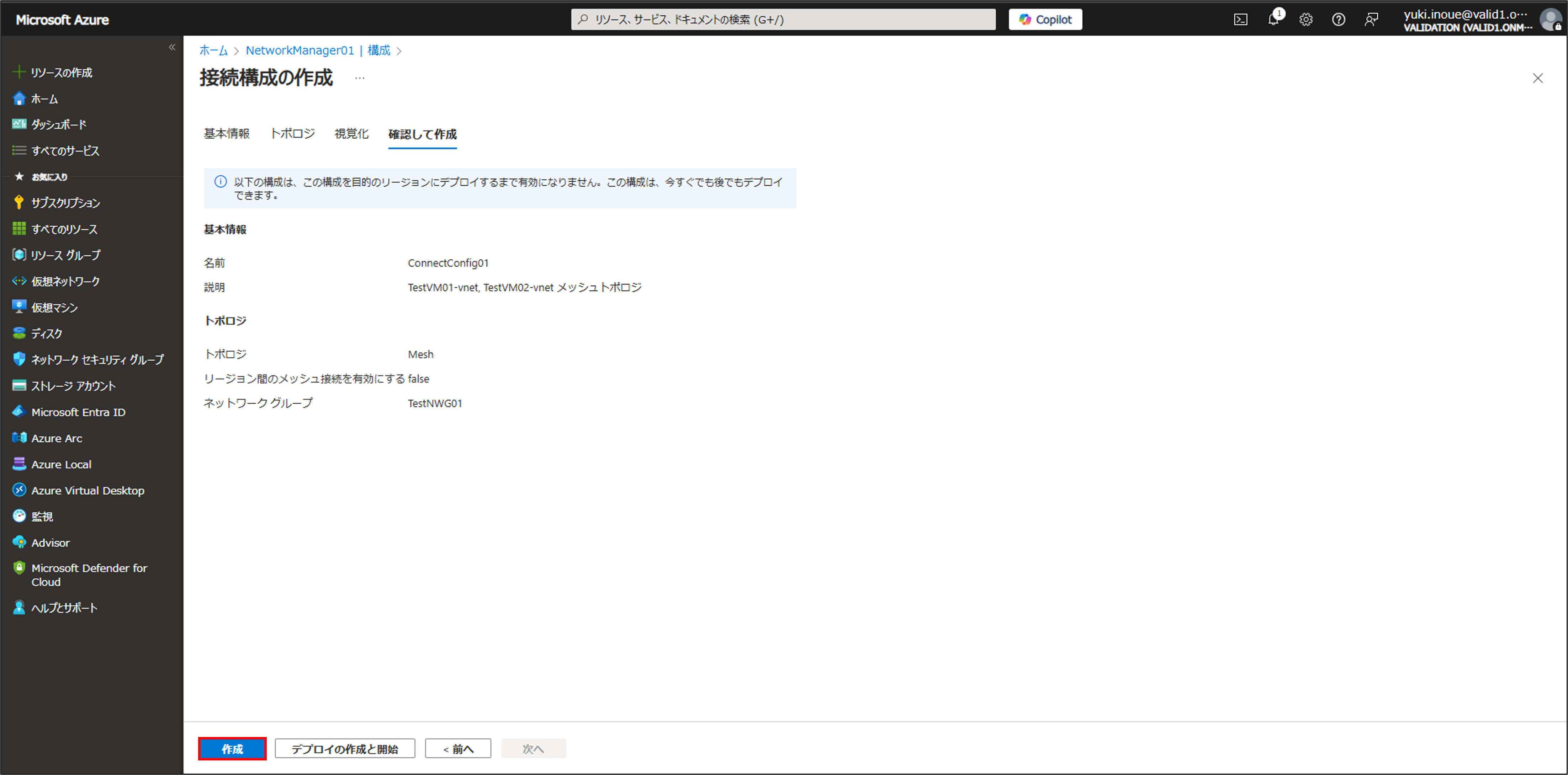Viewport: 1568px width, 775px height.
Task: Open Advisor in sidebar
Action: pyautogui.click(x=41, y=542)
